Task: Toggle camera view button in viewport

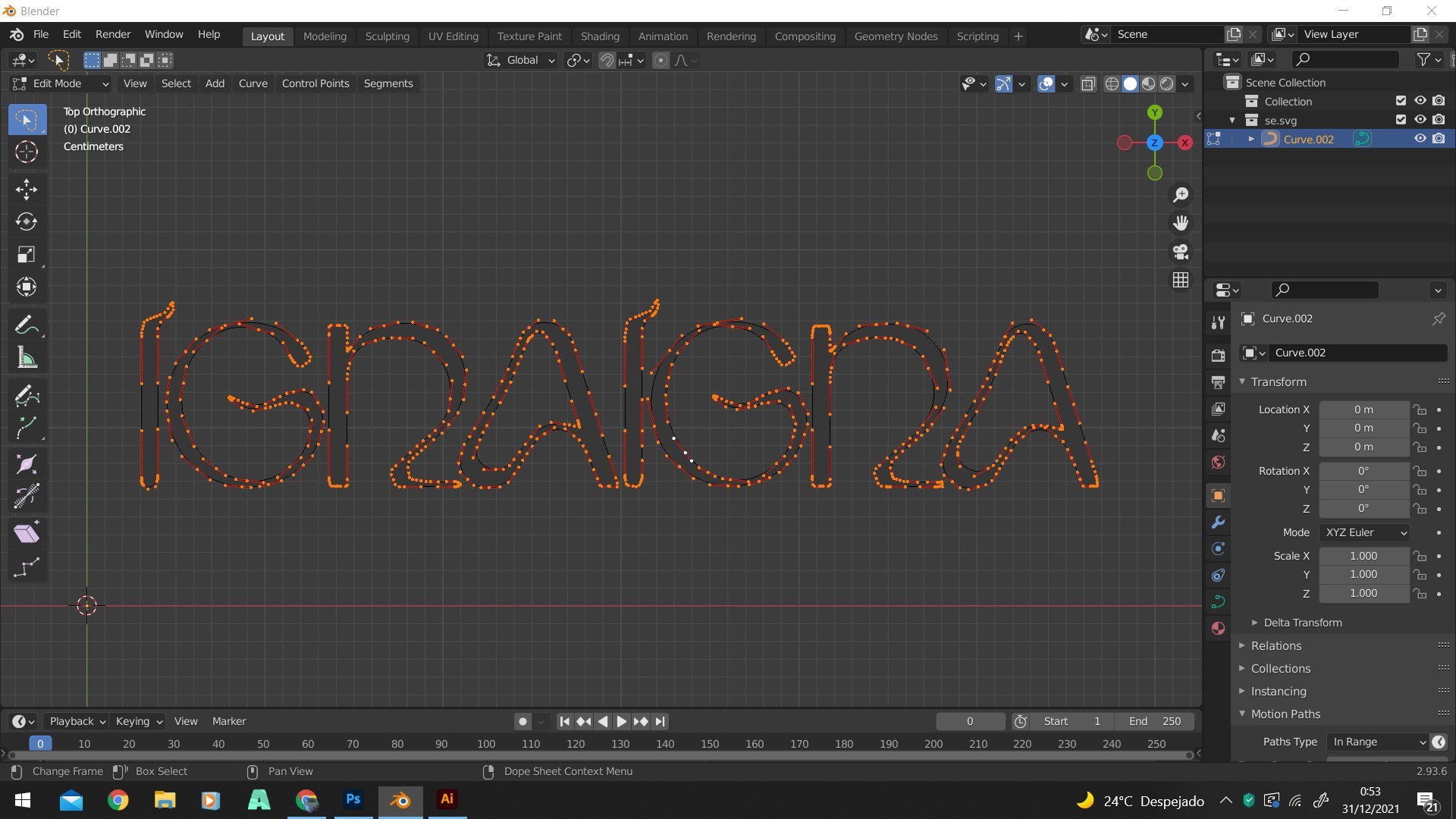Action: (1181, 252)
